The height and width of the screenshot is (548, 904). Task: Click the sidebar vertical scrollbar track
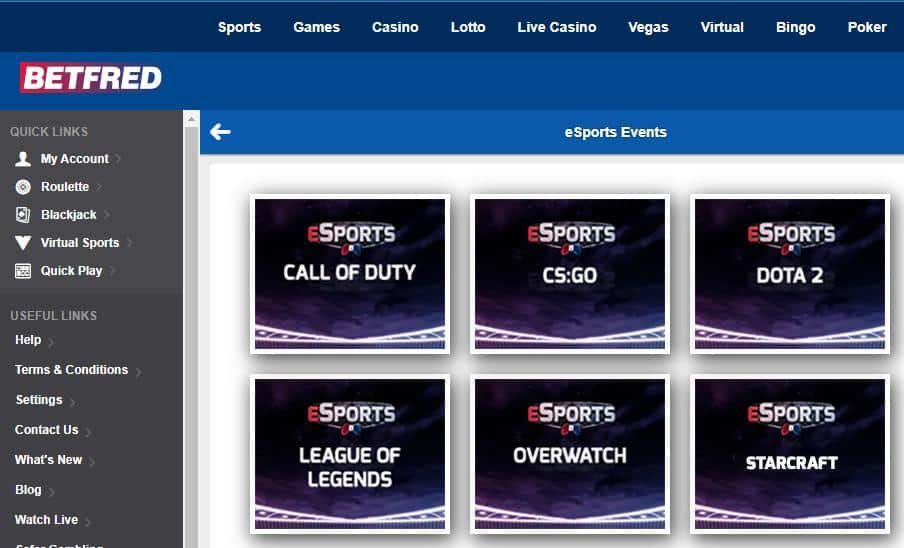tap(191, 337)
